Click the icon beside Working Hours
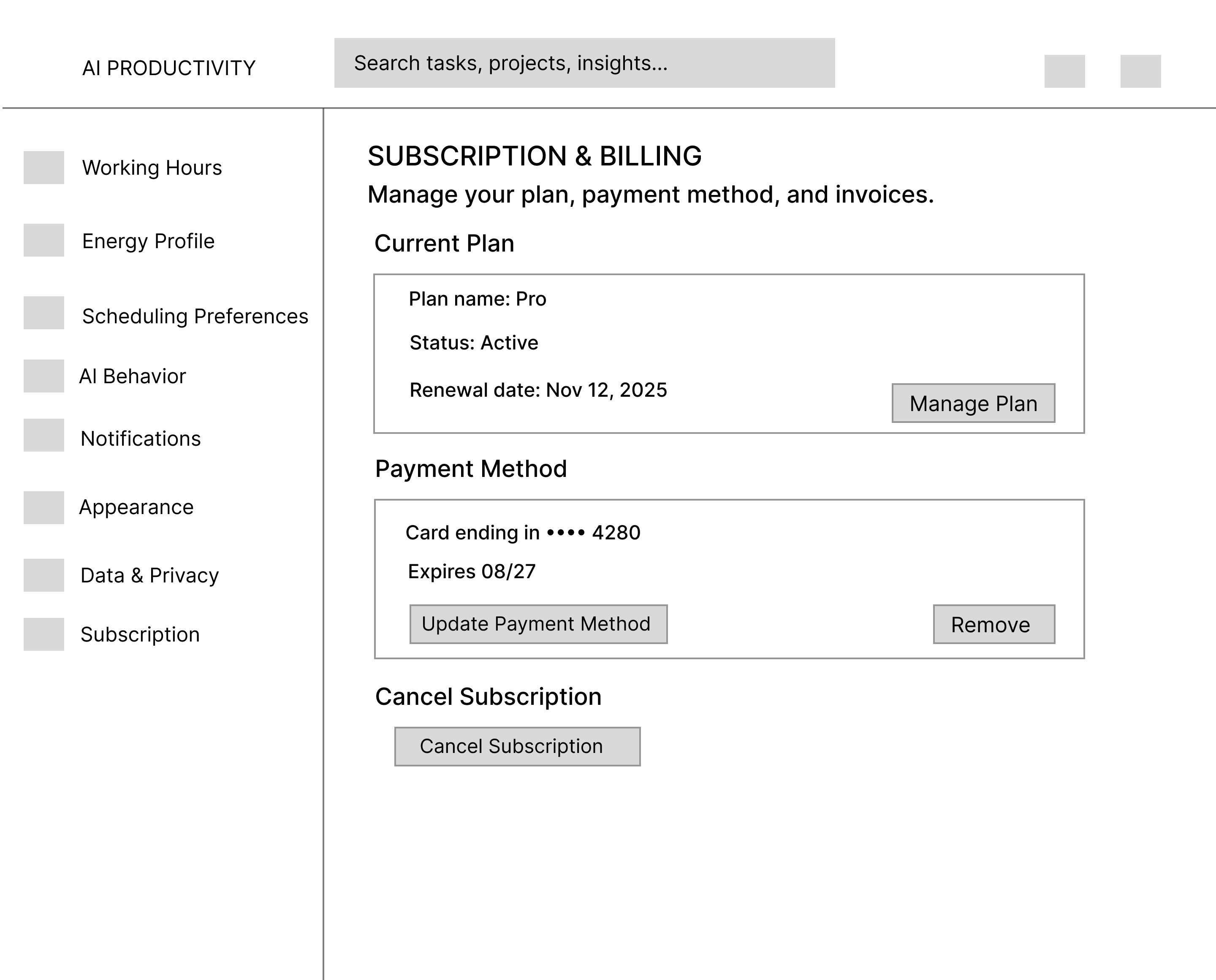 pos(43,167)
